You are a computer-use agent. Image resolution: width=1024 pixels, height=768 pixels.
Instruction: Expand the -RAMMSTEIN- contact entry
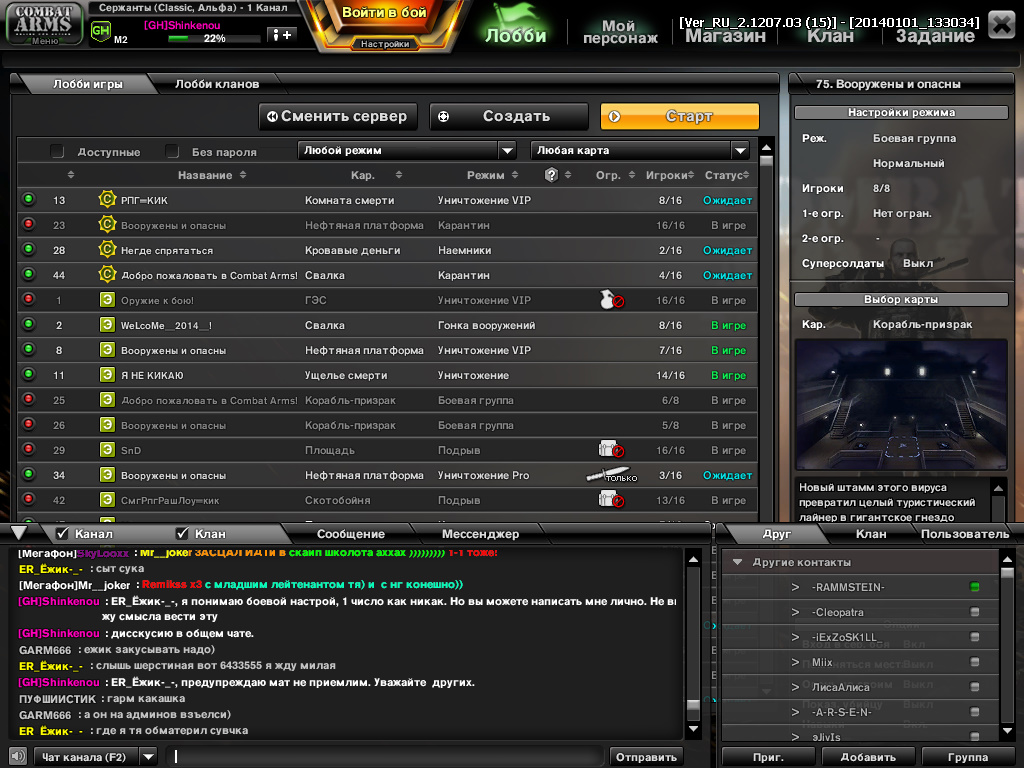pos(795,587)
